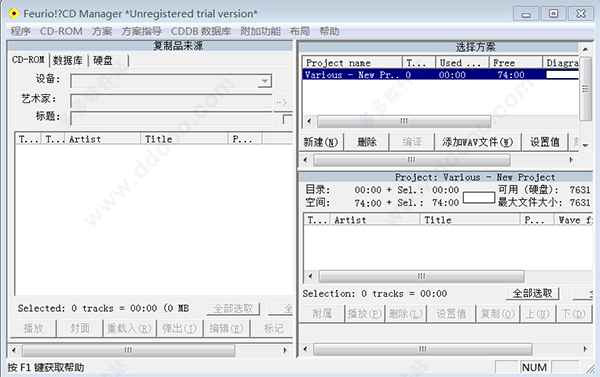Click right arrow of project buttons scrollbar
This screenshot has width=600, height=377.
tap(571, 160)
